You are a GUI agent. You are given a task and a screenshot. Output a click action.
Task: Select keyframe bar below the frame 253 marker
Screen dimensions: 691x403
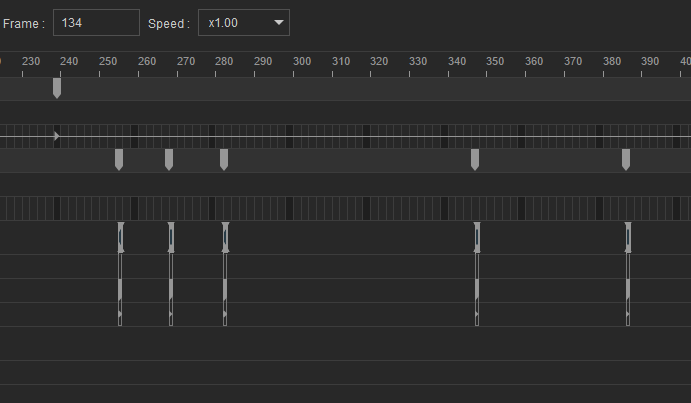[121, 238]
